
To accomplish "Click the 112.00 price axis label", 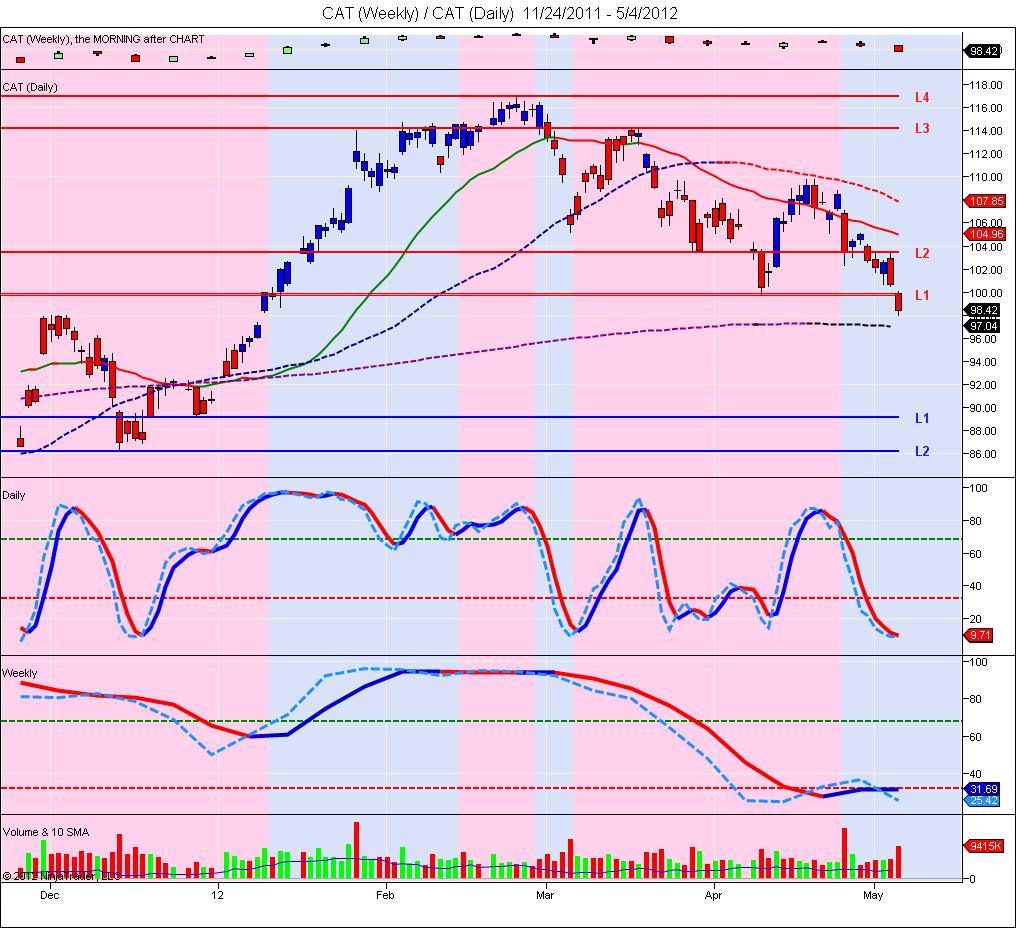I will click(x=986, y=154).
